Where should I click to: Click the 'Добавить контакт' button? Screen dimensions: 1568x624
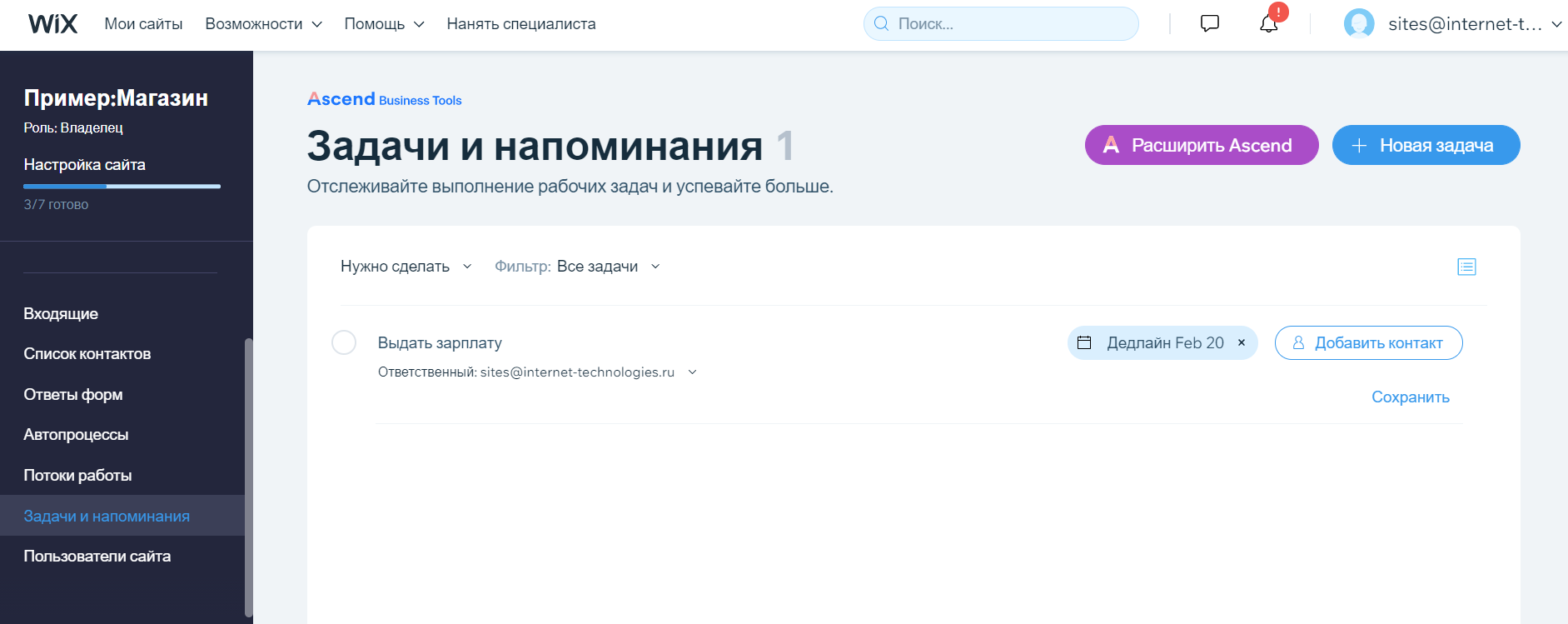(1368, 342)
